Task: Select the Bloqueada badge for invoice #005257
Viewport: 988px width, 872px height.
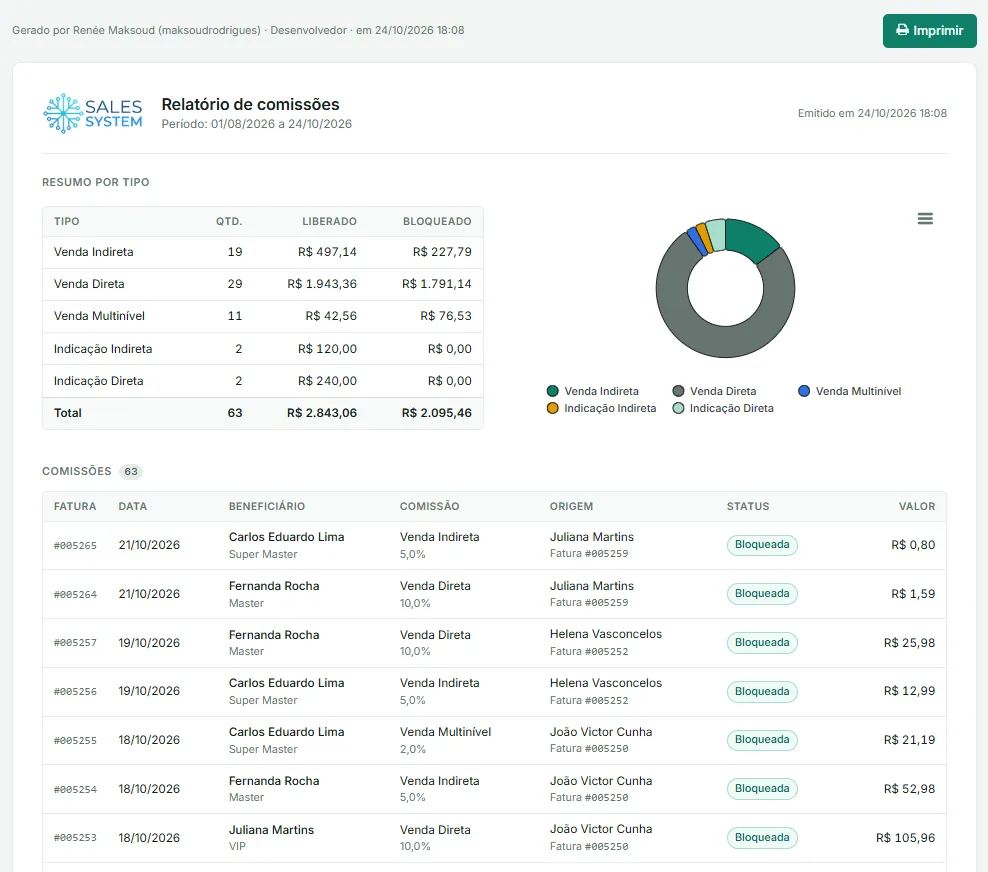Action: (762, 643)
